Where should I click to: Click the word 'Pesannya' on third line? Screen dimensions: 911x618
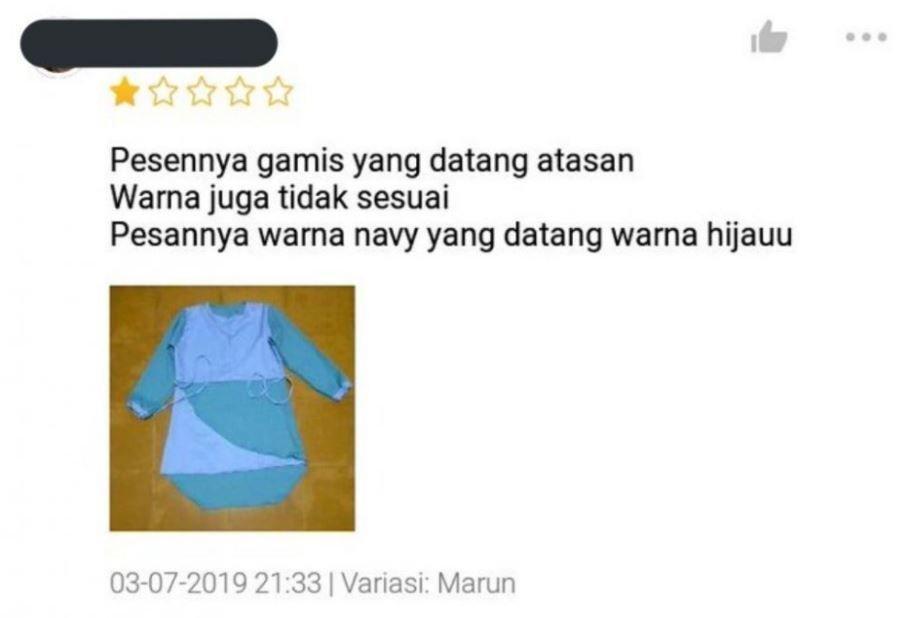[x=179, y=237]
